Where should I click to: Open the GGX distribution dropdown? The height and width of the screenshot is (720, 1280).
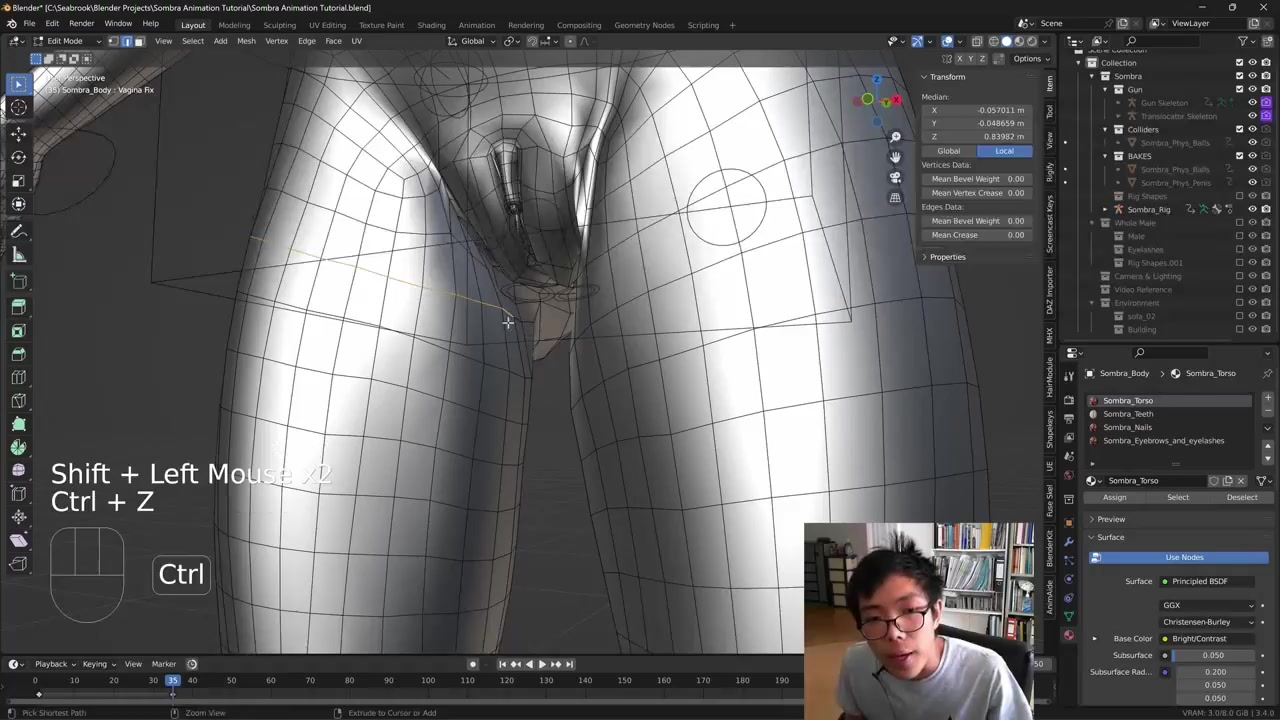[x=1207, y=605]
